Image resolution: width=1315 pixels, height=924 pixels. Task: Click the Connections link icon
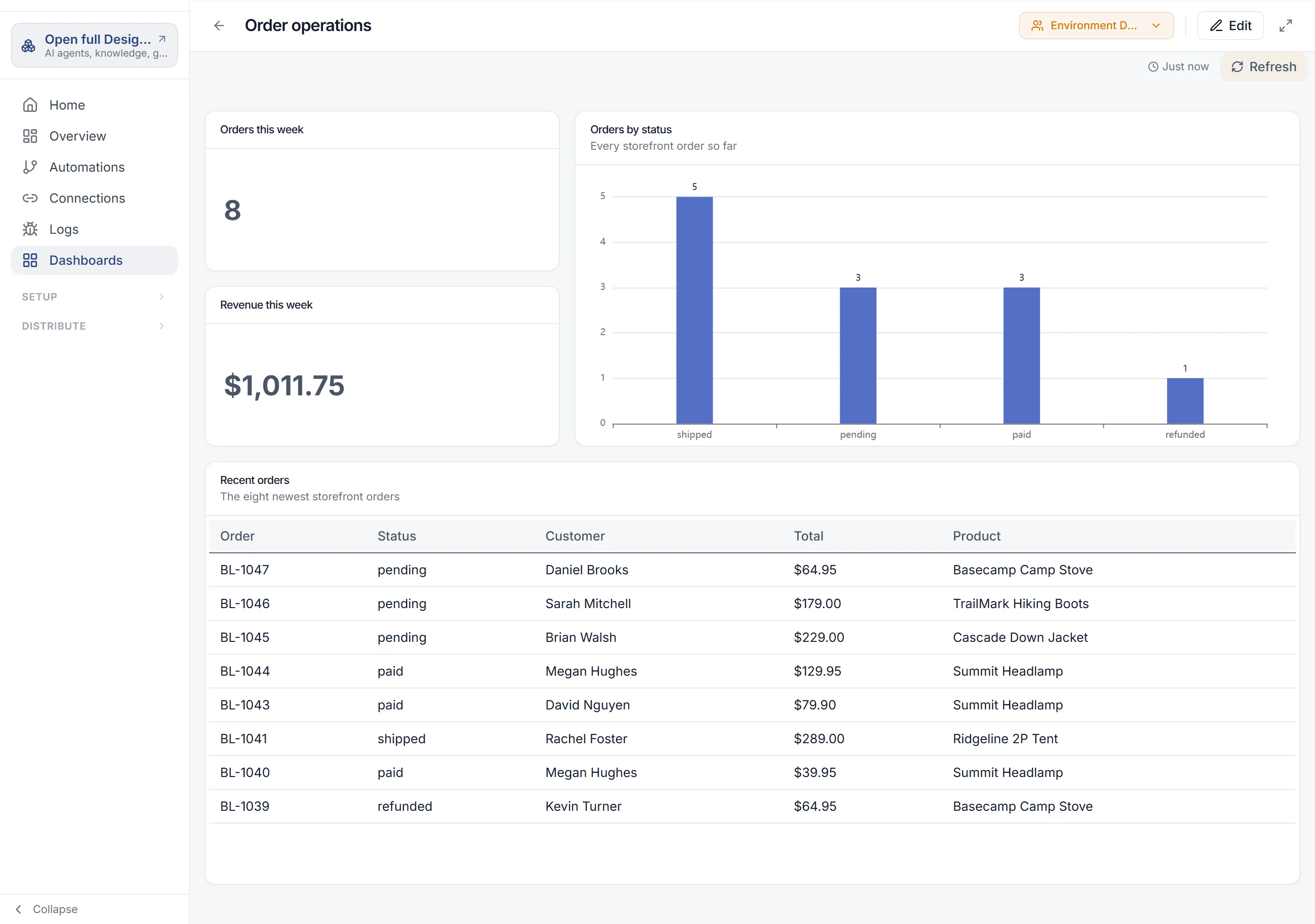(x=30, y=198)
